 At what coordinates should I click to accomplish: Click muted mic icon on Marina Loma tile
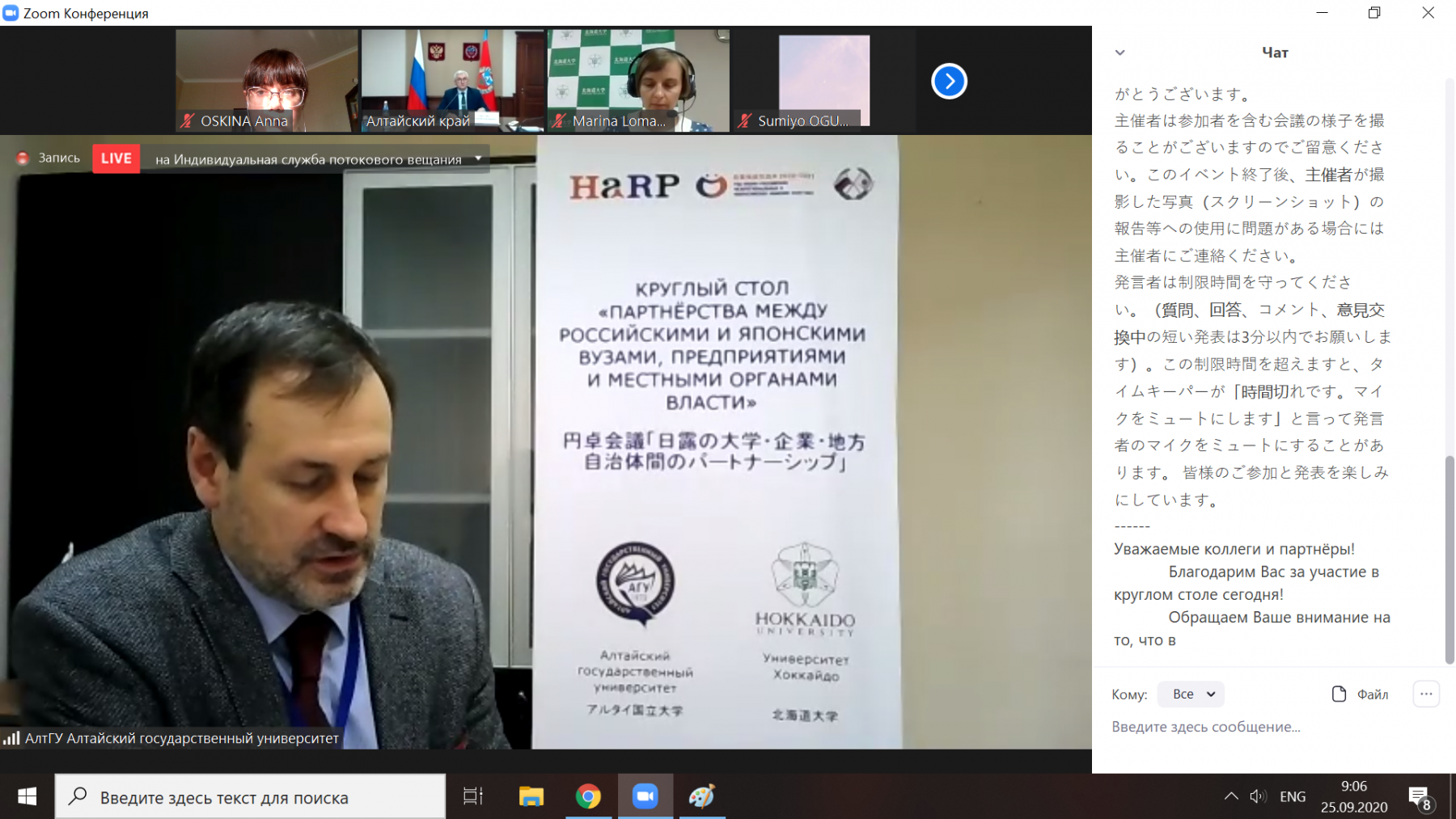(x=559, y=120)
